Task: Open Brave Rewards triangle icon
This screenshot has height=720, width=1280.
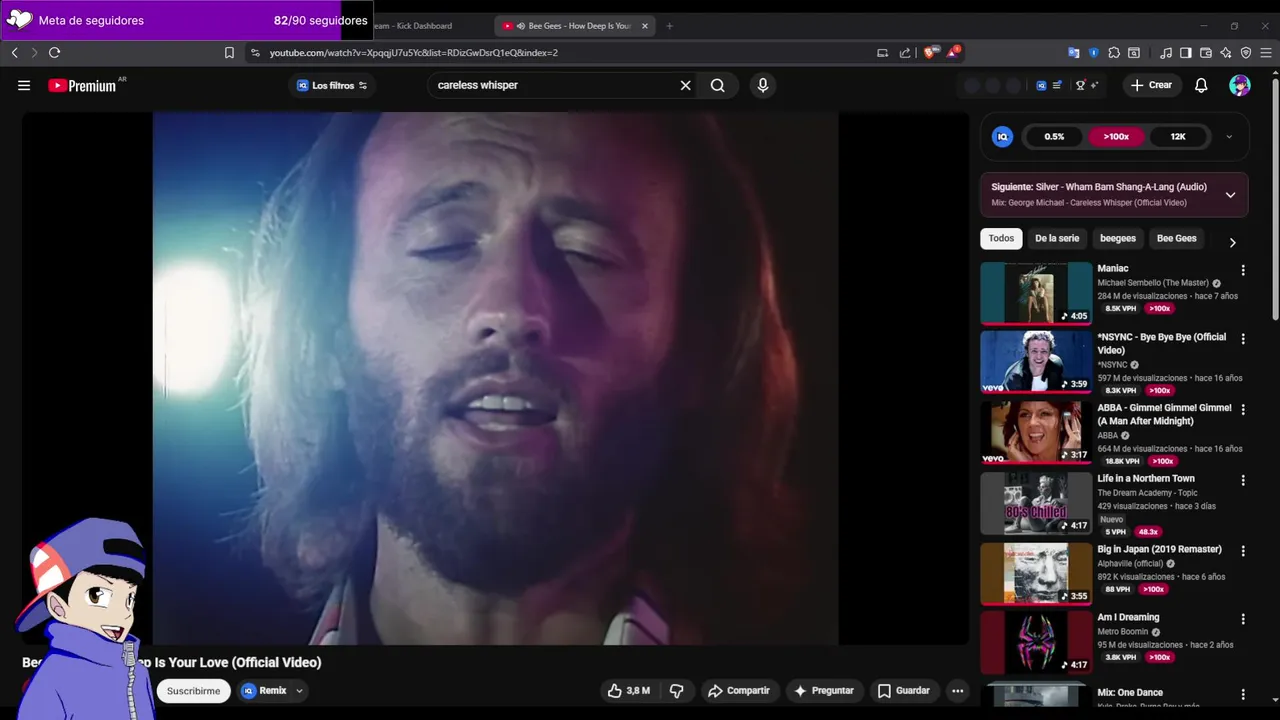Action: (x=954, y=52)
